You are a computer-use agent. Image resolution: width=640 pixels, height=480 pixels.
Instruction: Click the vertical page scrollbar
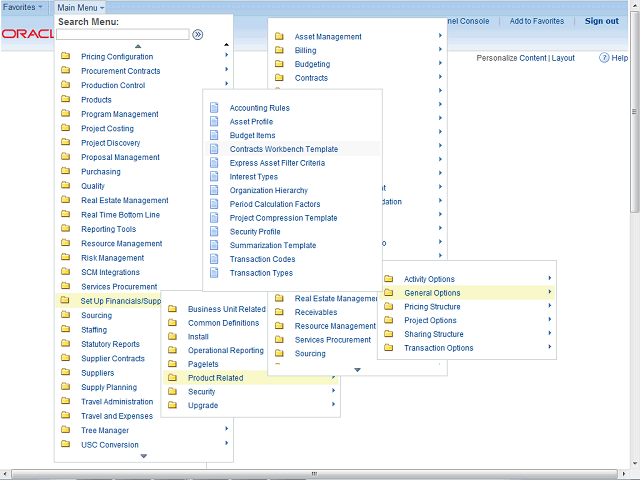634,113
